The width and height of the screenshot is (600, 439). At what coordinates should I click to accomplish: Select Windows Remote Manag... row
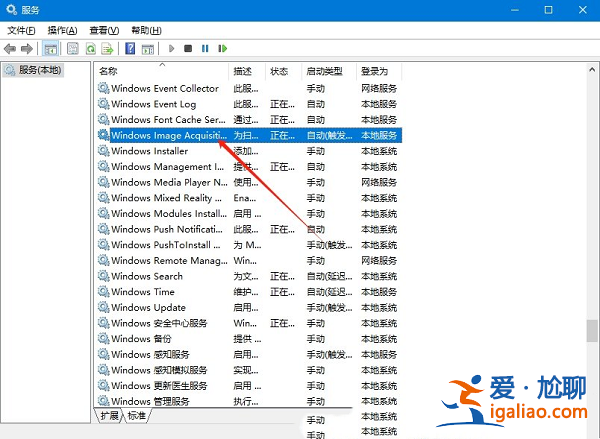point(249,261)
